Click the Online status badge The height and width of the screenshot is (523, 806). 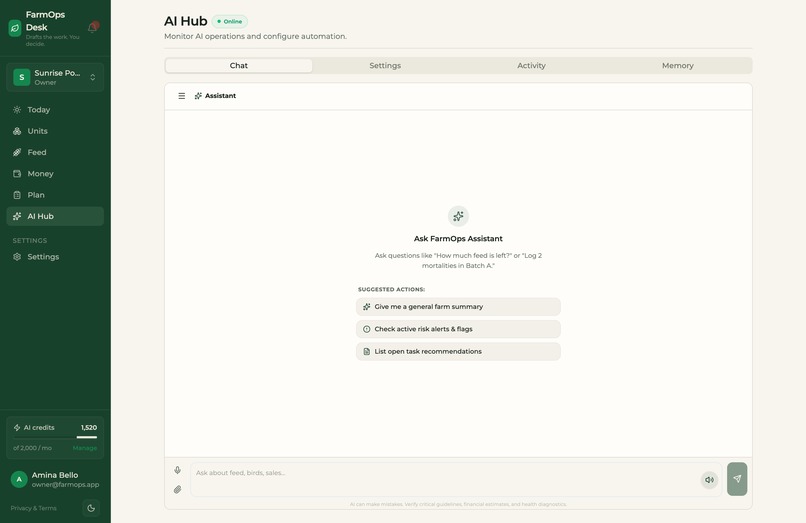tap(230, 22)
